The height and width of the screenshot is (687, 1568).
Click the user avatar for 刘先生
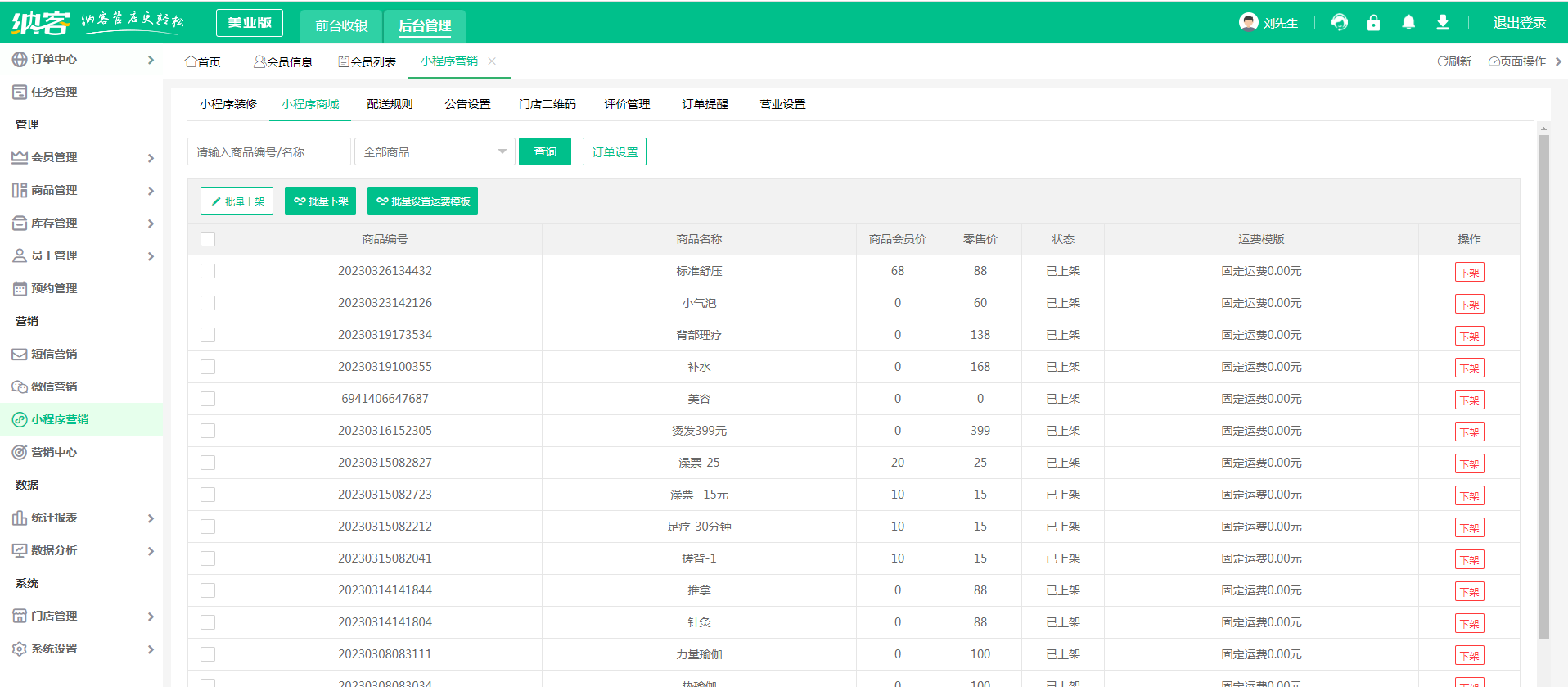[1248, 22]
